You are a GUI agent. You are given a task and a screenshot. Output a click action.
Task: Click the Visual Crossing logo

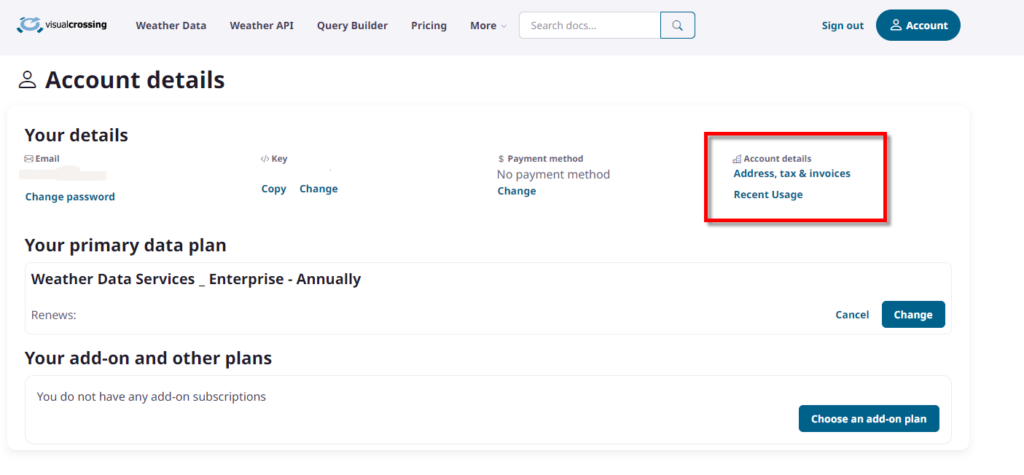[x=62, y=25]
